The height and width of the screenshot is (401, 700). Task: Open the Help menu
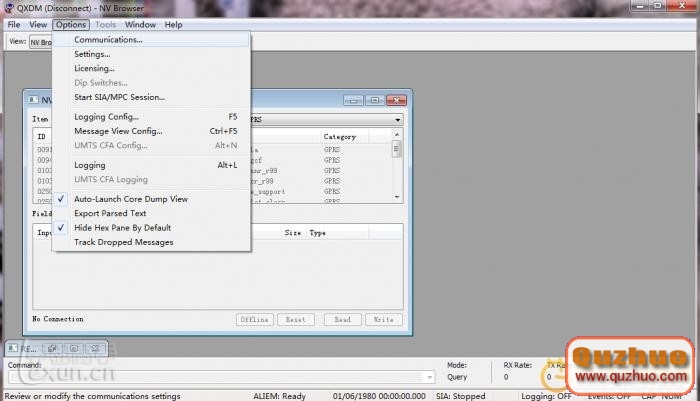pyautogui.click(x=173, y=25)
